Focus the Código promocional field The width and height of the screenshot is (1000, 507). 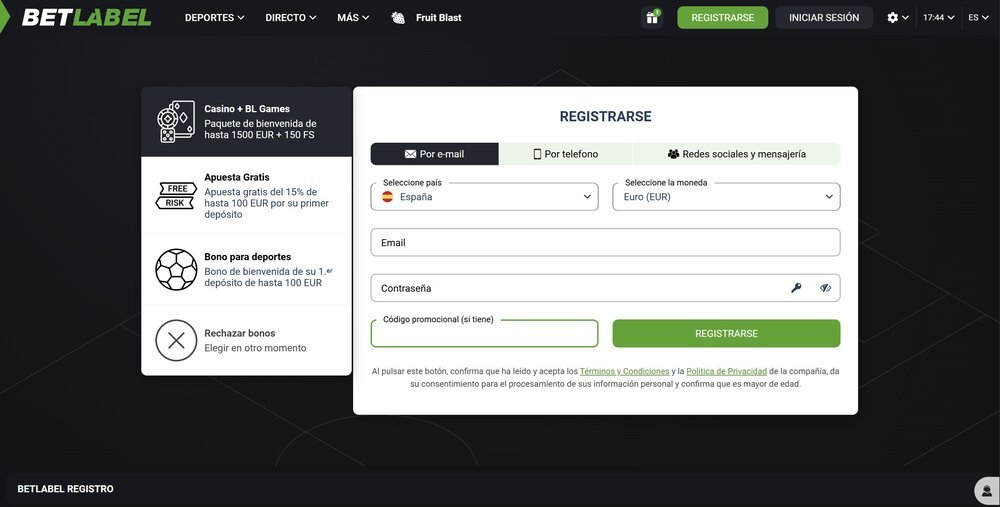point(485,334)
